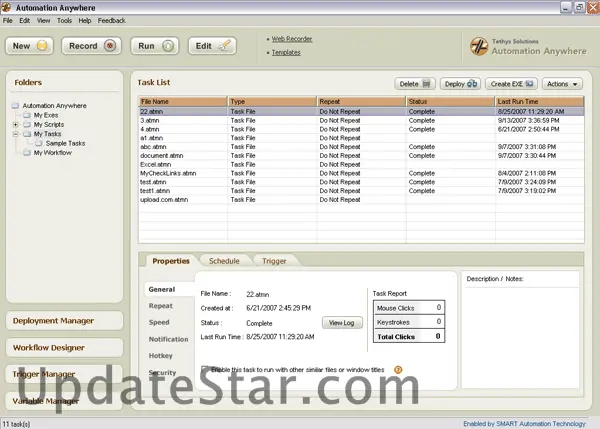Select the upload.com.atmn task row
Viewport: 600px width, 429px height.
361,199
